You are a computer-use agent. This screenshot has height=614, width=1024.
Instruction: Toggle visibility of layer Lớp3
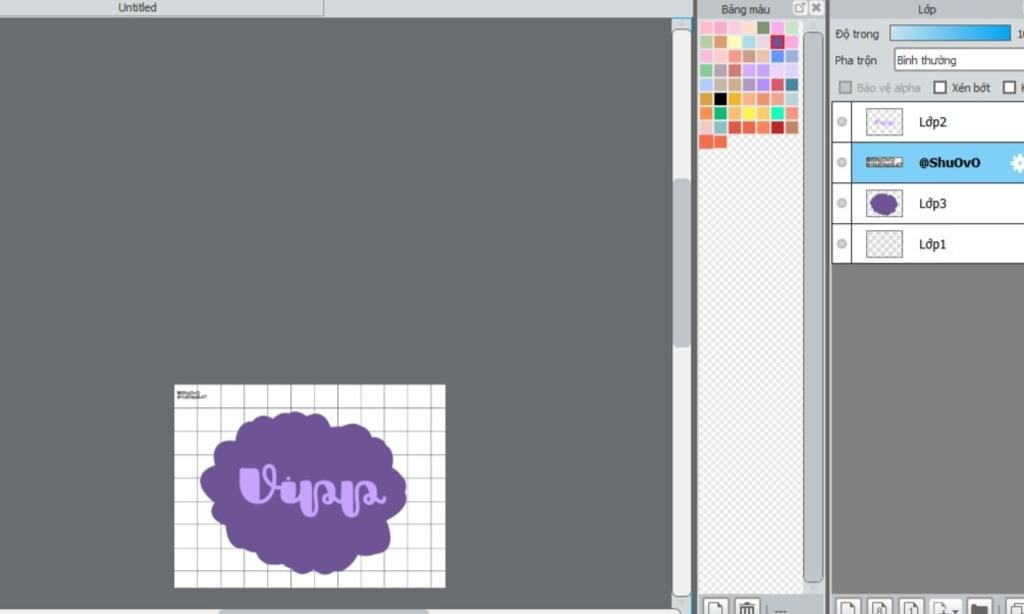pyautogui.click(x=842, y=203)
